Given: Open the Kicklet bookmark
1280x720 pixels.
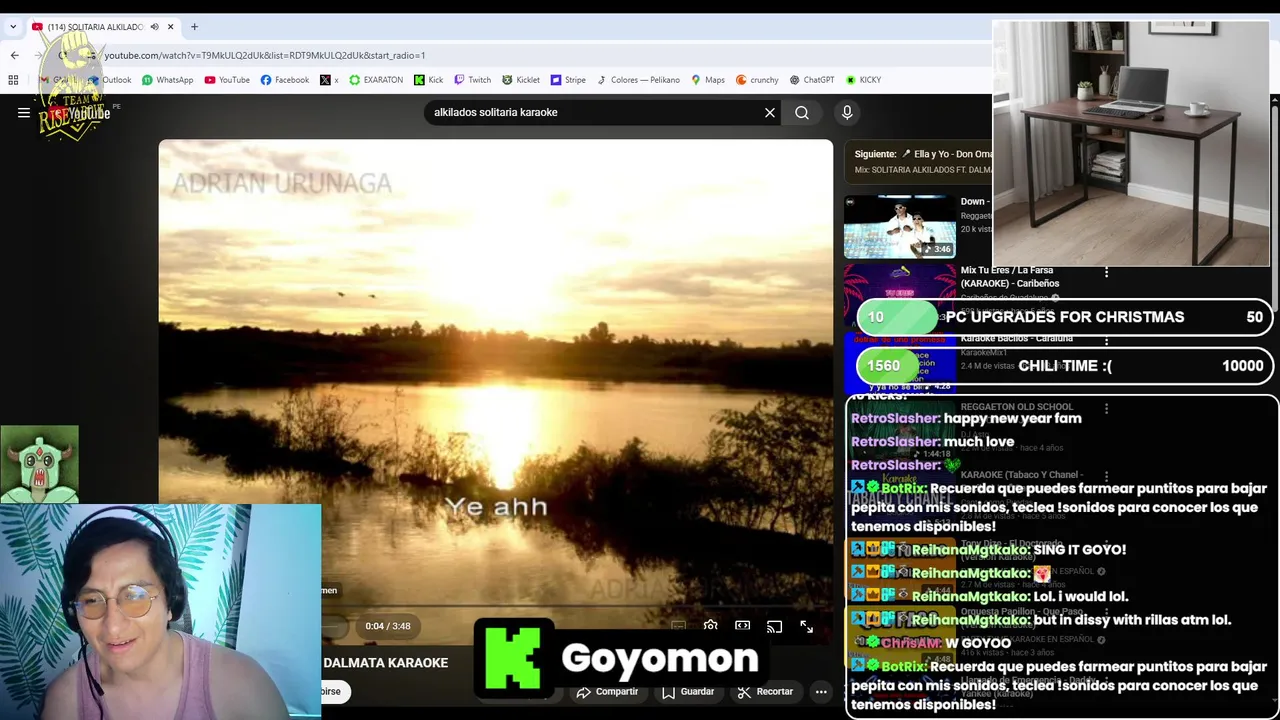Looking at the screenshot, I should [x=521, y=80].
